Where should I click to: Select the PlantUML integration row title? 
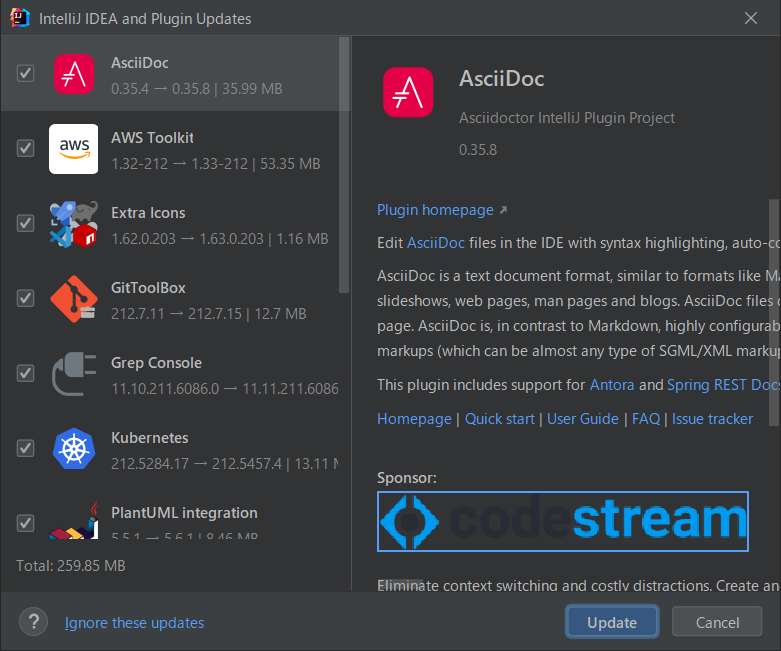[184, 513]
